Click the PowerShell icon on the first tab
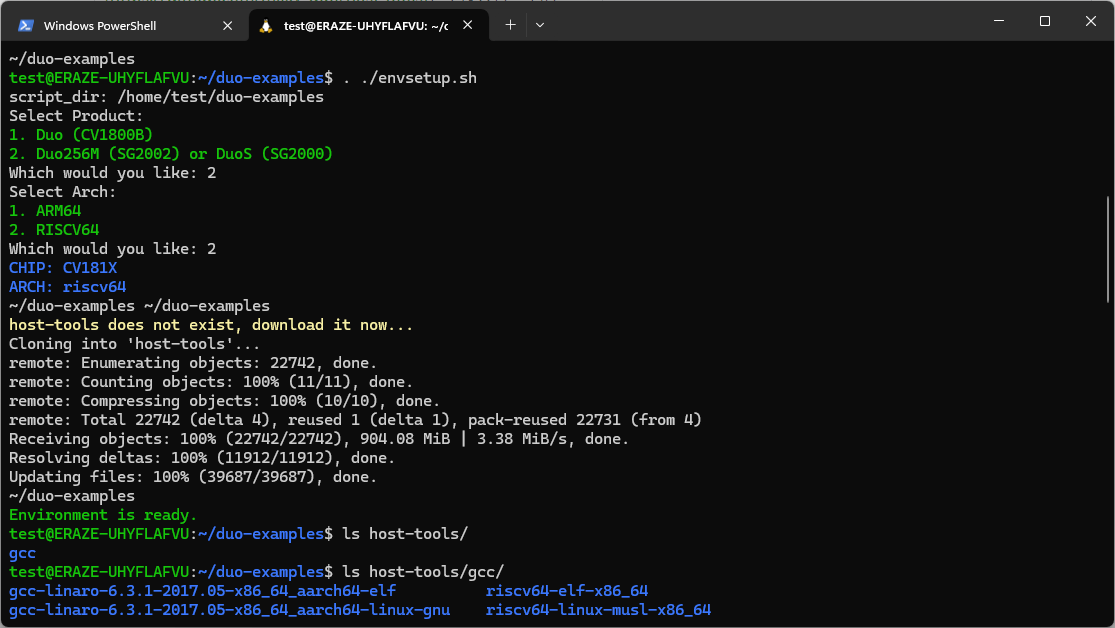The height and width of the screenshot is (628, 1115). (x=26, y=25)
